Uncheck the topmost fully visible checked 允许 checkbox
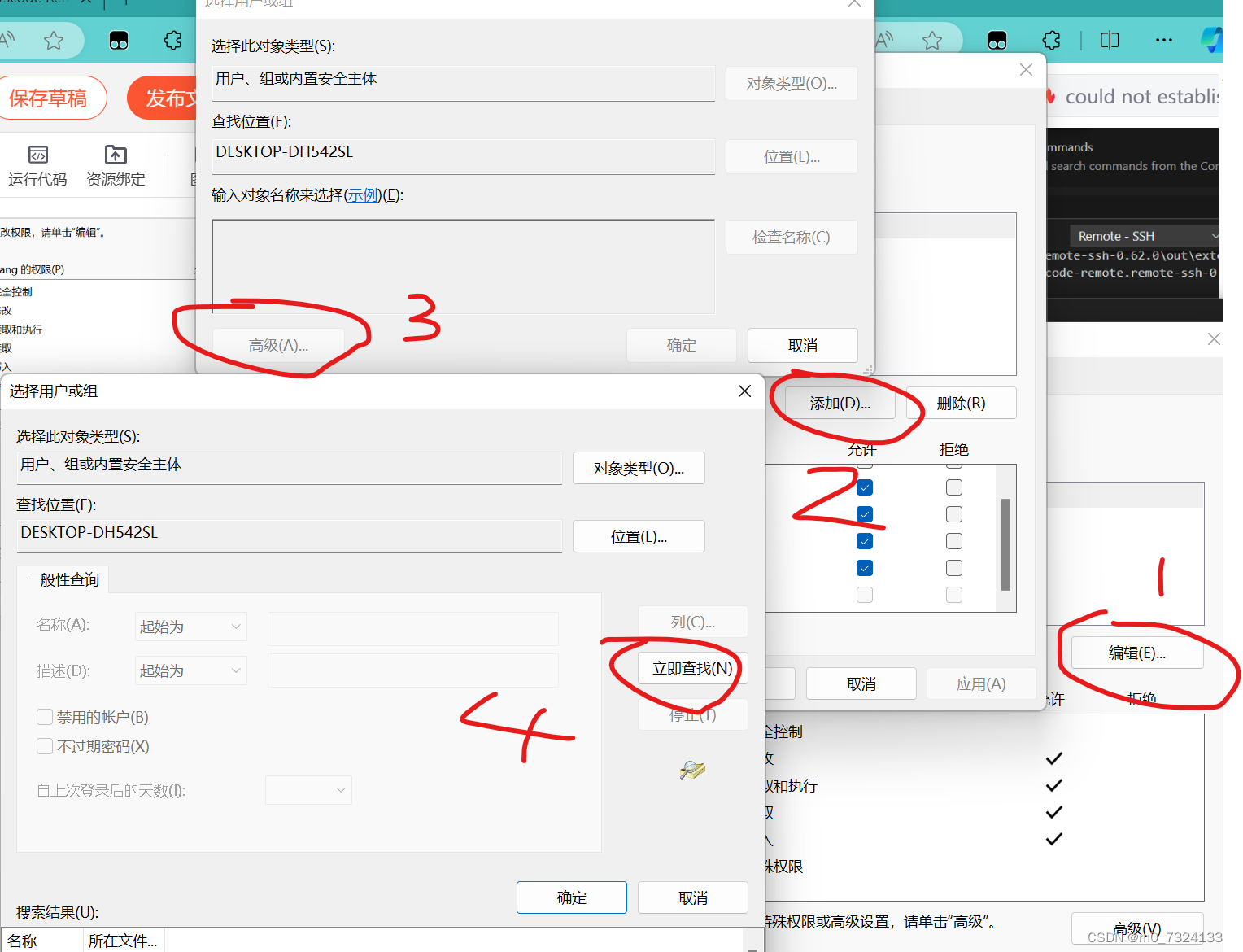 [x=865, y=487]
